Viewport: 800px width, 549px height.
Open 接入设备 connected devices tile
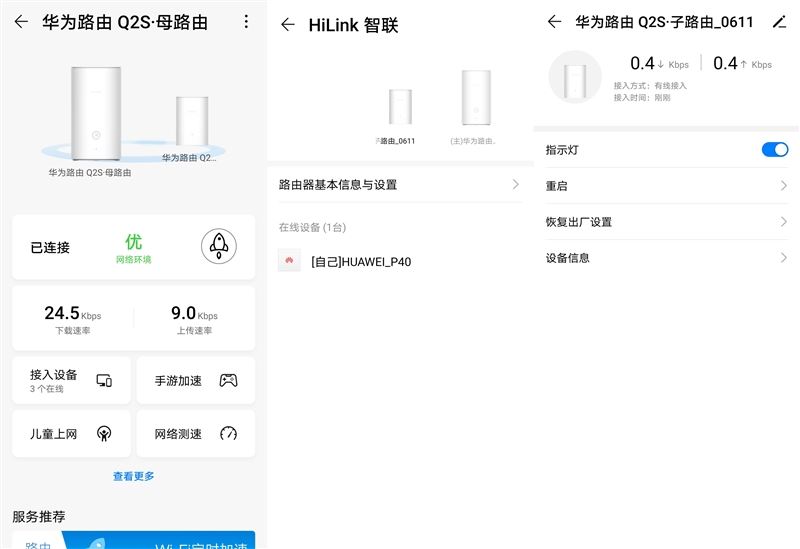coord(71,380)
